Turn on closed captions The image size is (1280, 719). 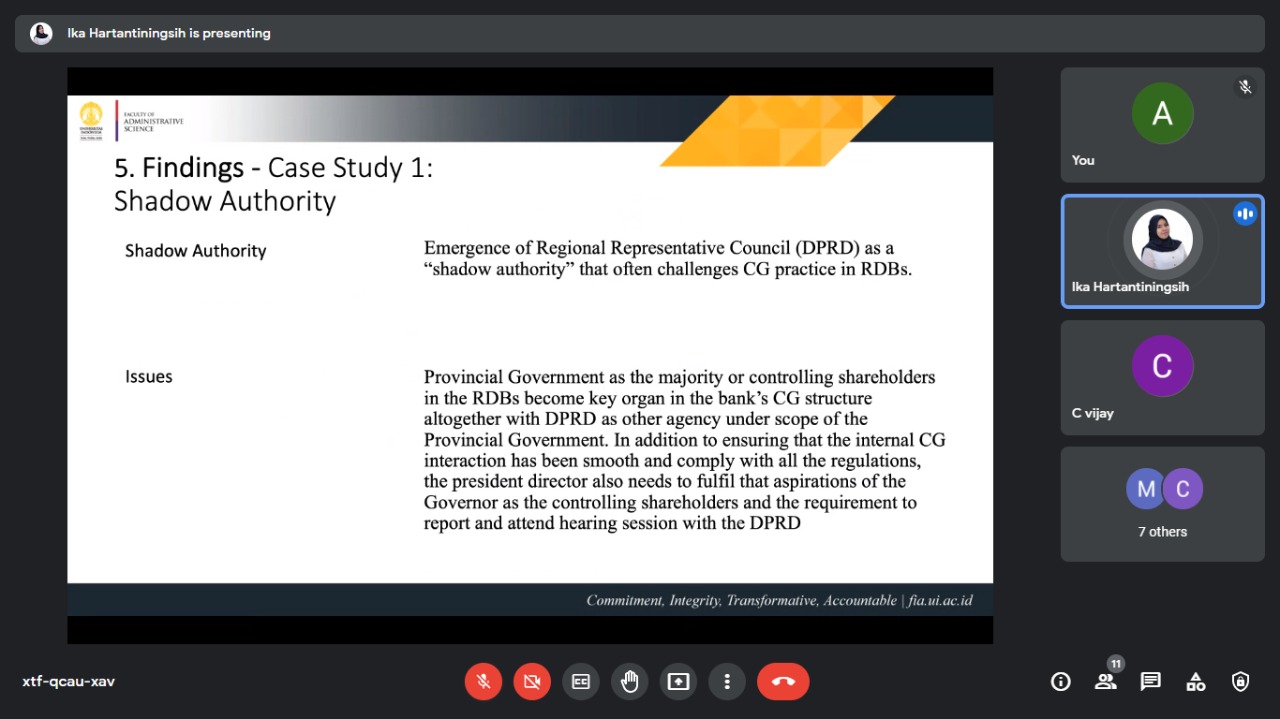[x=581, y=682]
